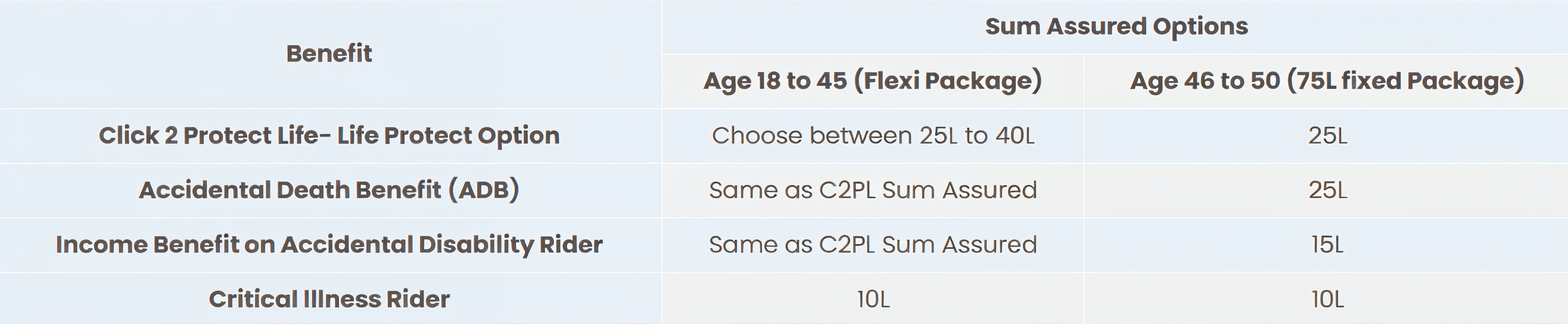The height and width of the screenshot is (324, 1568).
Task: Click the word Flexi in the age header
Action: [x=894, y=81]
